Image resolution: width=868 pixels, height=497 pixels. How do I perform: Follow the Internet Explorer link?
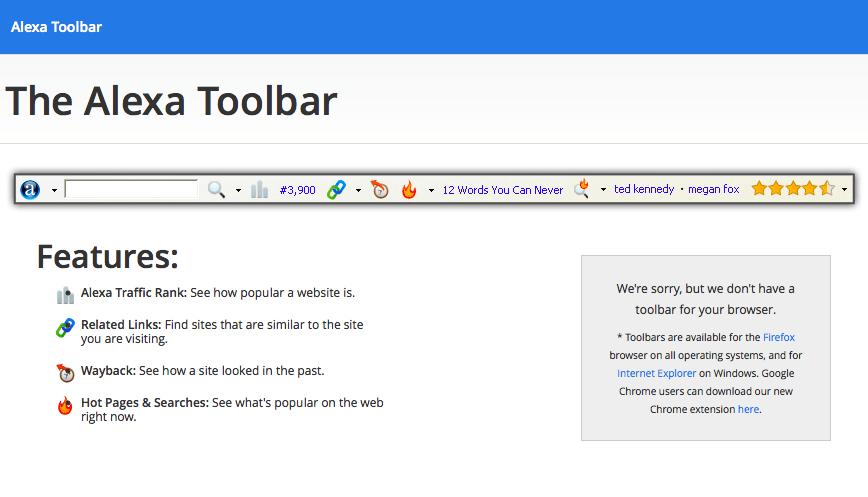pos(657,373)
